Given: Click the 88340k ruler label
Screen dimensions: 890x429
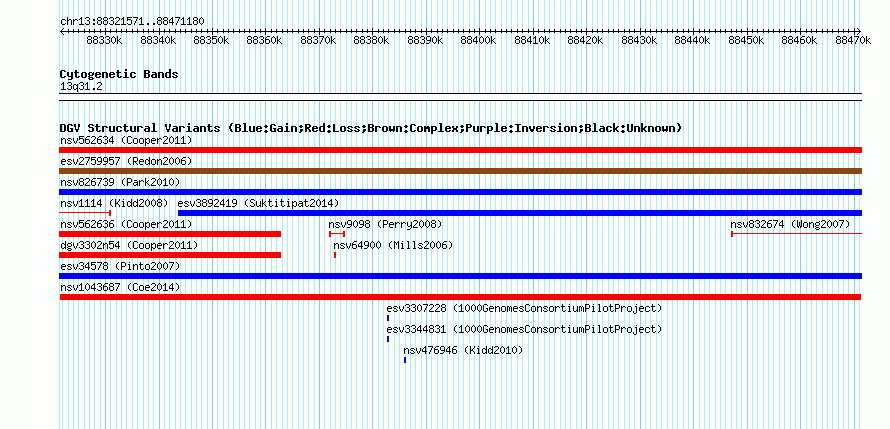Looking at the screenshot, I should pos(157,41).
